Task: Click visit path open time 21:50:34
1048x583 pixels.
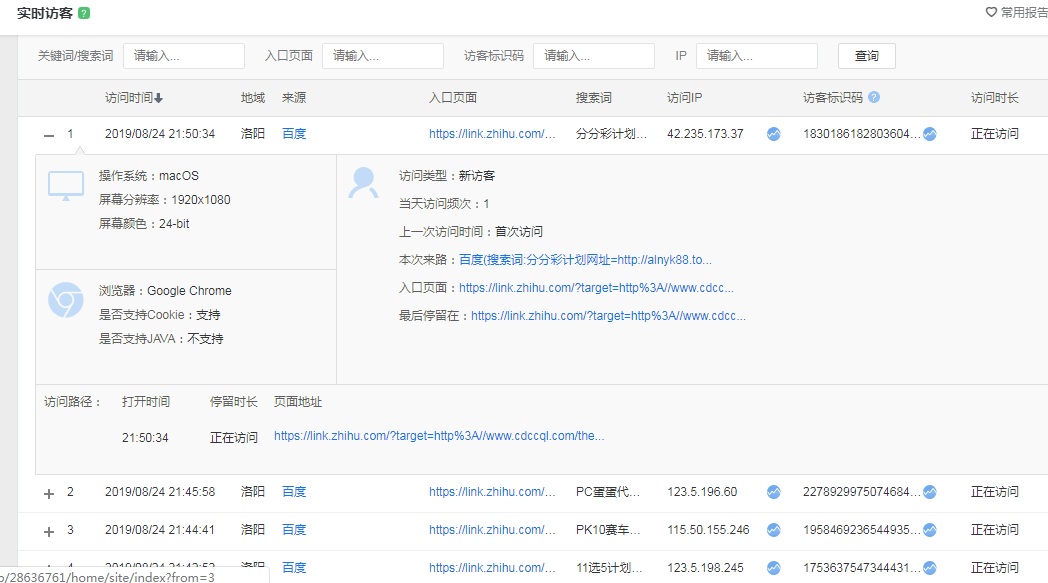Action: (x=145, y=438)
